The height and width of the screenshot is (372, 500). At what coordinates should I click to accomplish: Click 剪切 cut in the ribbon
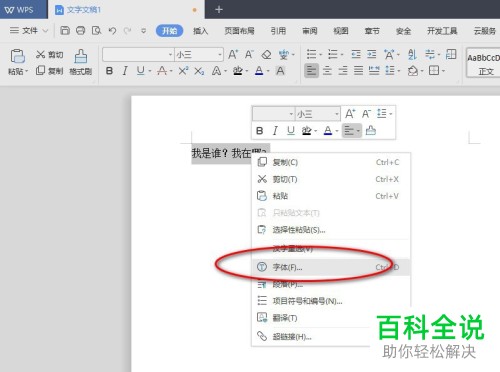pyautogui.click(x=49, y=55)
